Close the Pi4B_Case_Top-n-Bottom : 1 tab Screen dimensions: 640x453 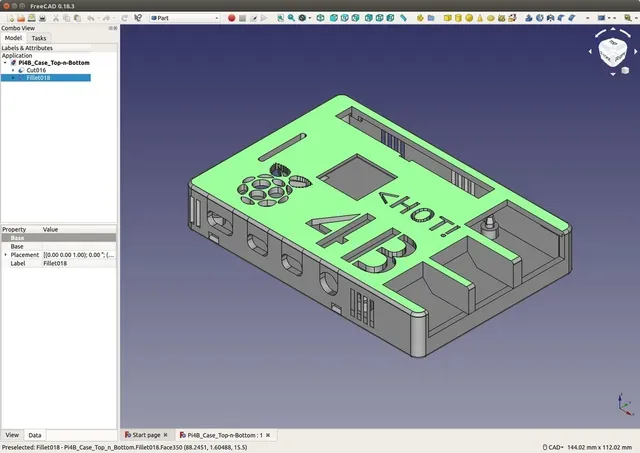[x=268, y=435]
